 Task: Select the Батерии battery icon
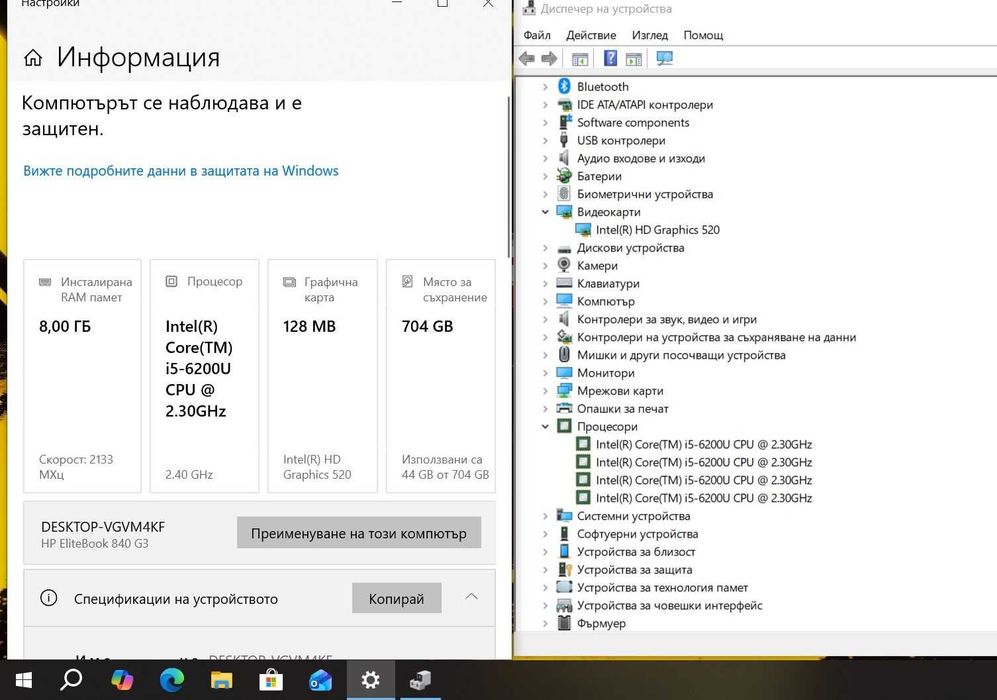click(564, 175)
